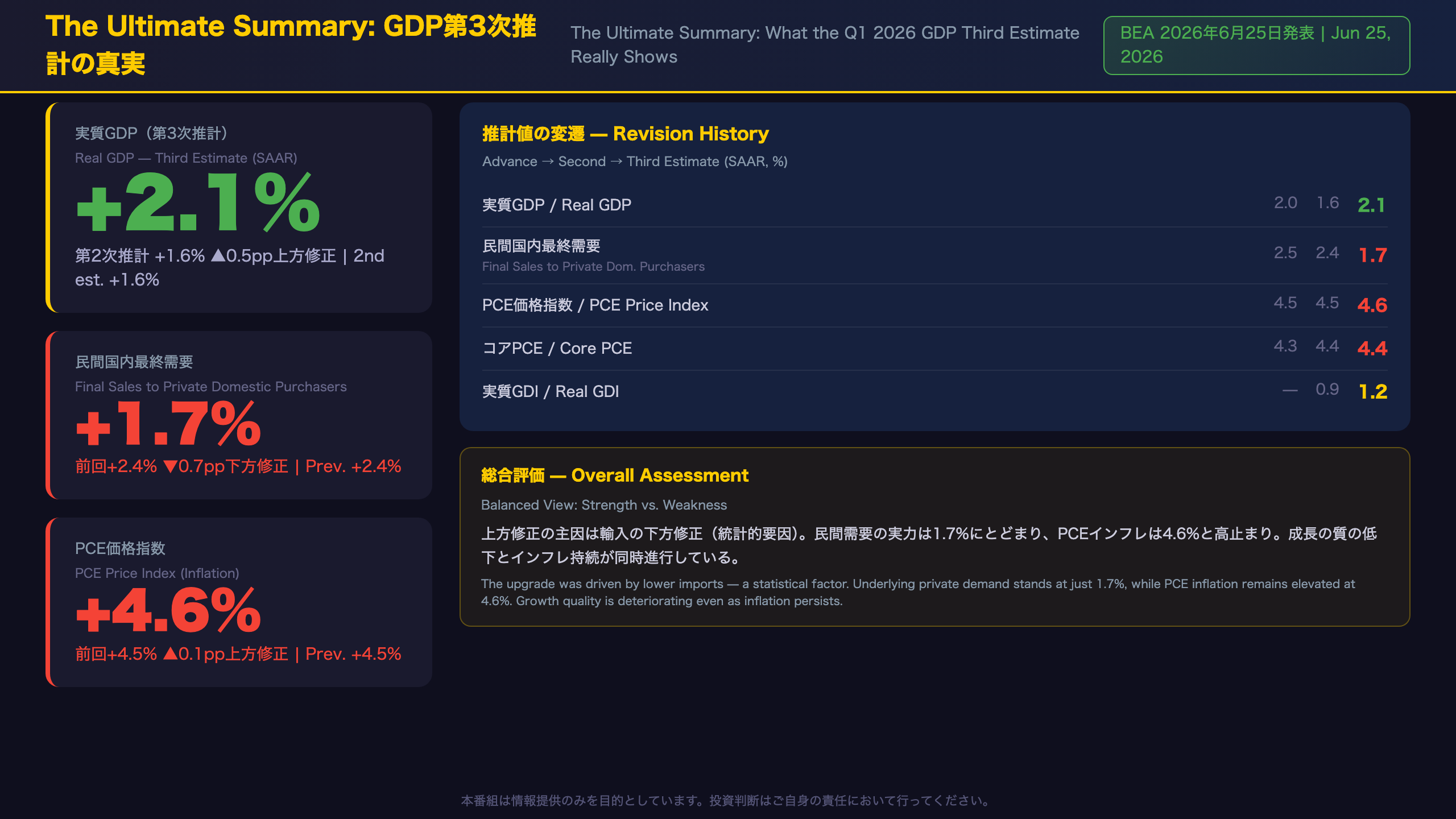Click the heading '推計値の変遷 — Revision History'
This screenshot has width=1456, height=819.
tap(626, 134)
